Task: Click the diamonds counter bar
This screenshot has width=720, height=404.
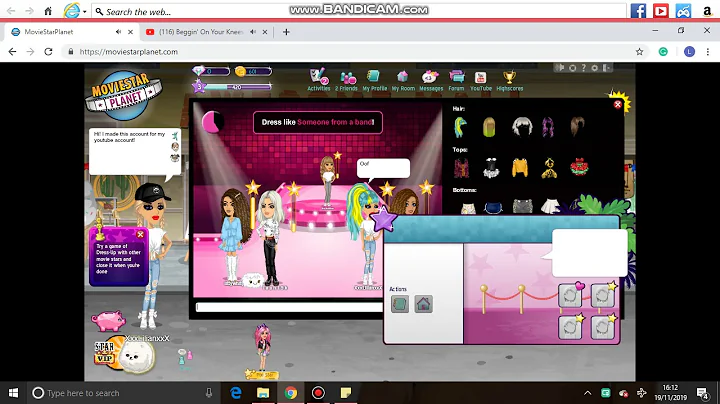Action: click(x=211, y=71)
